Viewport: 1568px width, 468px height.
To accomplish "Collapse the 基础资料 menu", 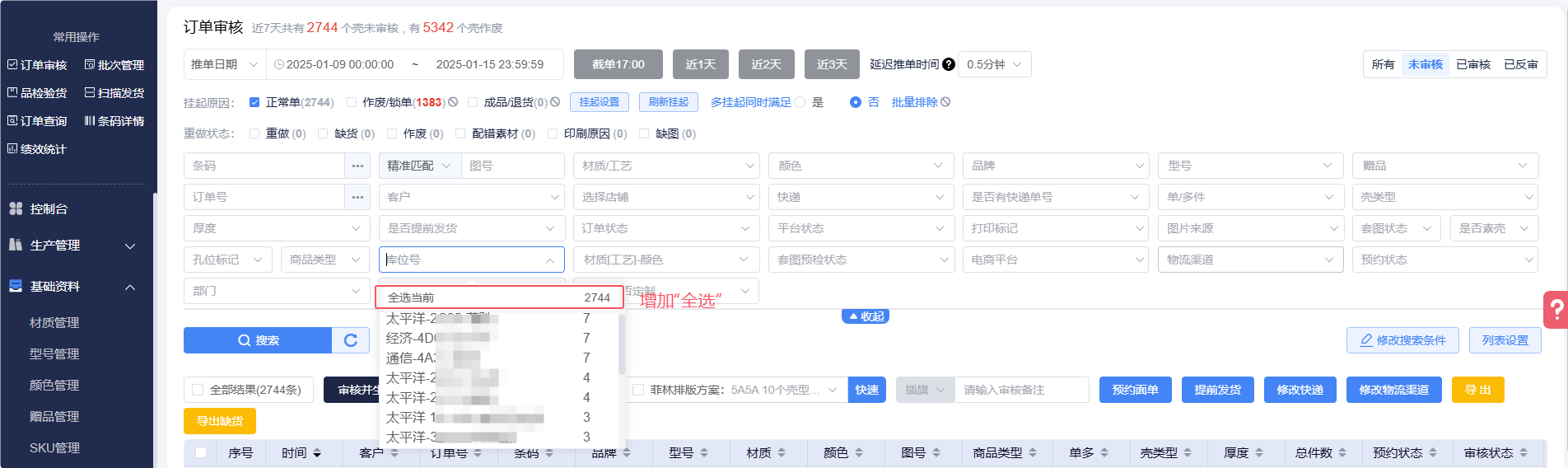I will point(130,287).
